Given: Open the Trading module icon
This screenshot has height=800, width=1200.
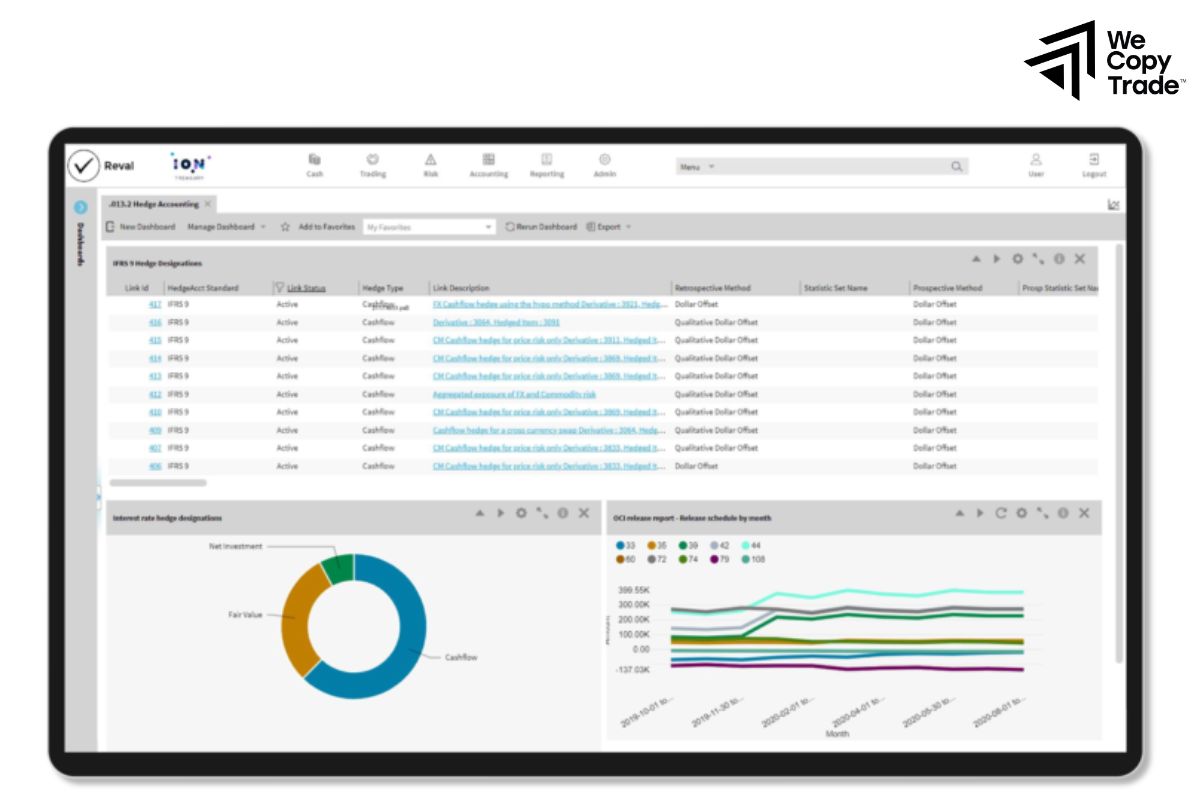Looking at the screenshot, I should [372, 160].
